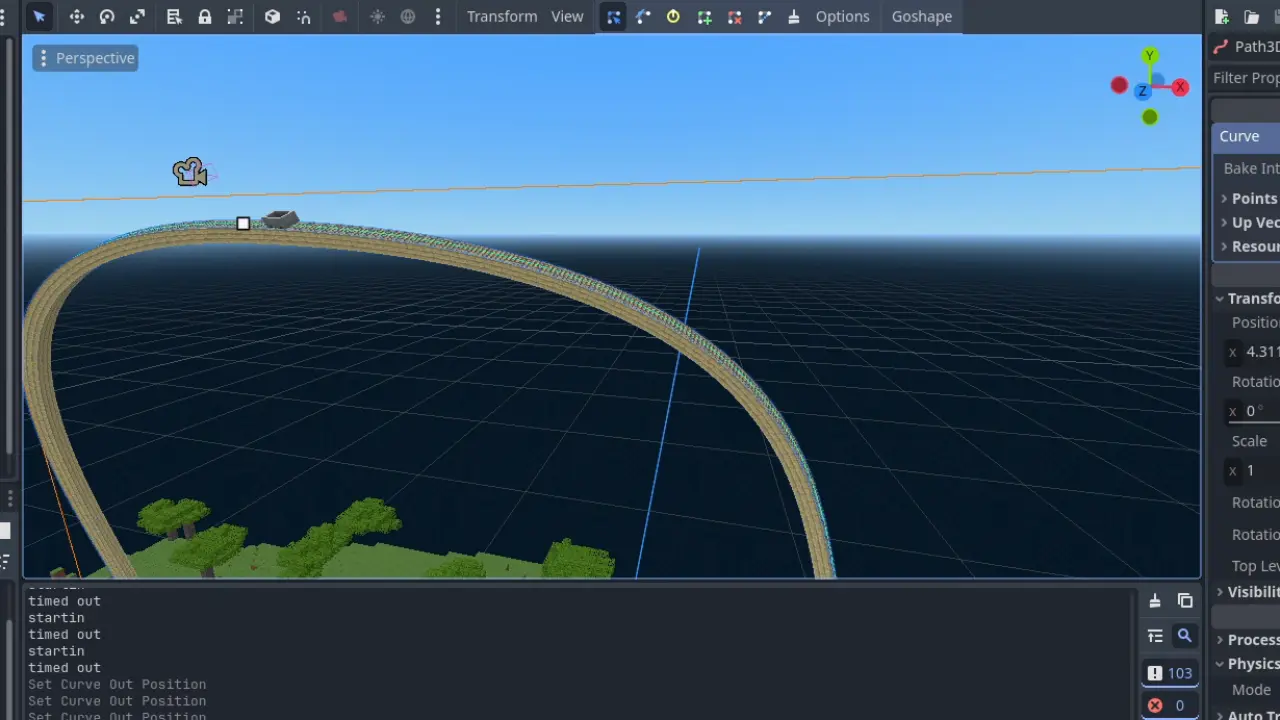This screenshot has height=720, width=1280.
Task: Copy output log selection
Action: point(1185,601)
